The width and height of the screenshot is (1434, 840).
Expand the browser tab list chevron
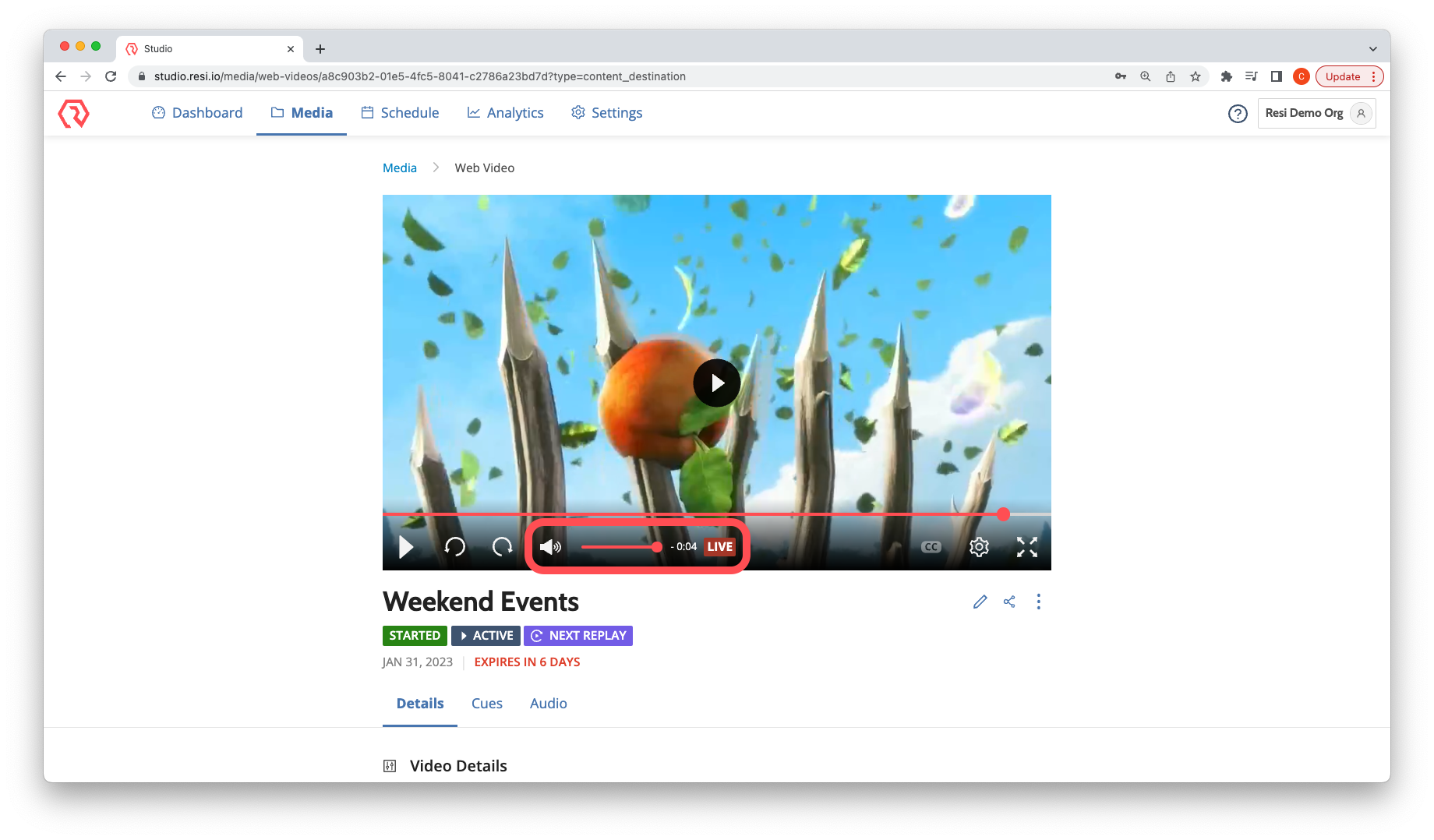click(x=1372, y=48)
